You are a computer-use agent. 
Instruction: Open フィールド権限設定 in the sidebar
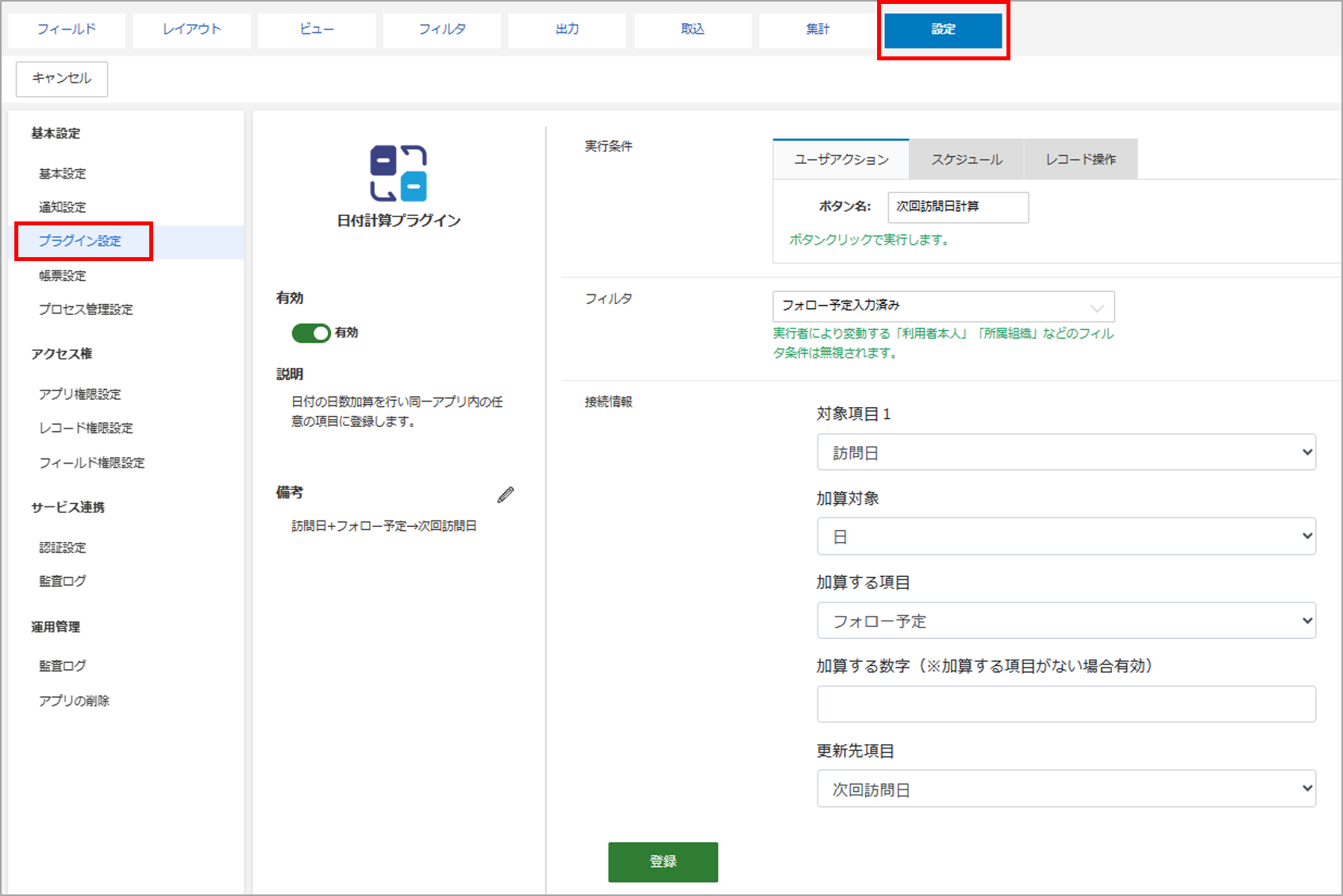pyautogui.click(x=92, y=463)
